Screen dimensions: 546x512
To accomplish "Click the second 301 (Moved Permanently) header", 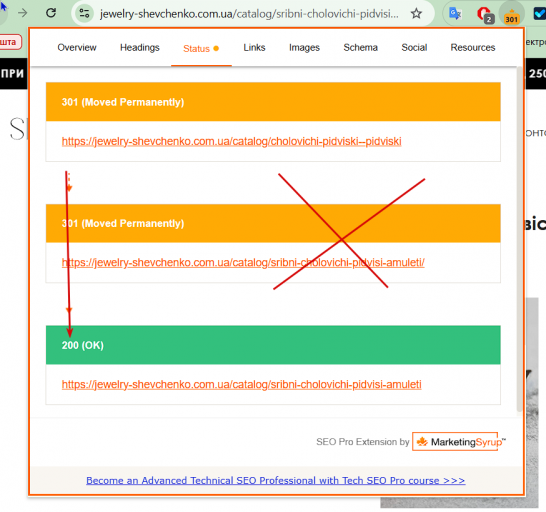I will tap(273, 223).
